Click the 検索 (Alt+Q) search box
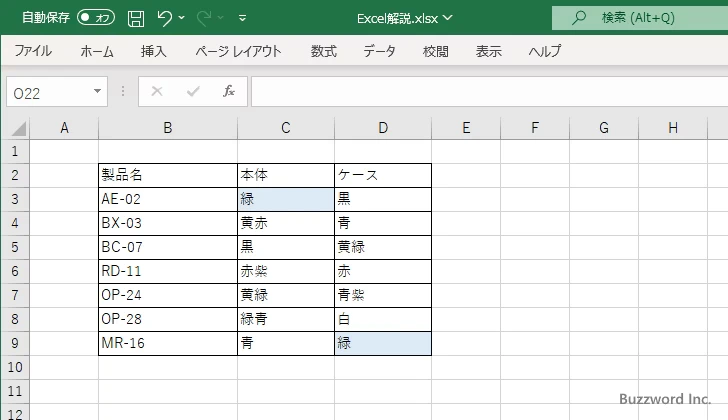The image size is (728, 420). (640, 18)
